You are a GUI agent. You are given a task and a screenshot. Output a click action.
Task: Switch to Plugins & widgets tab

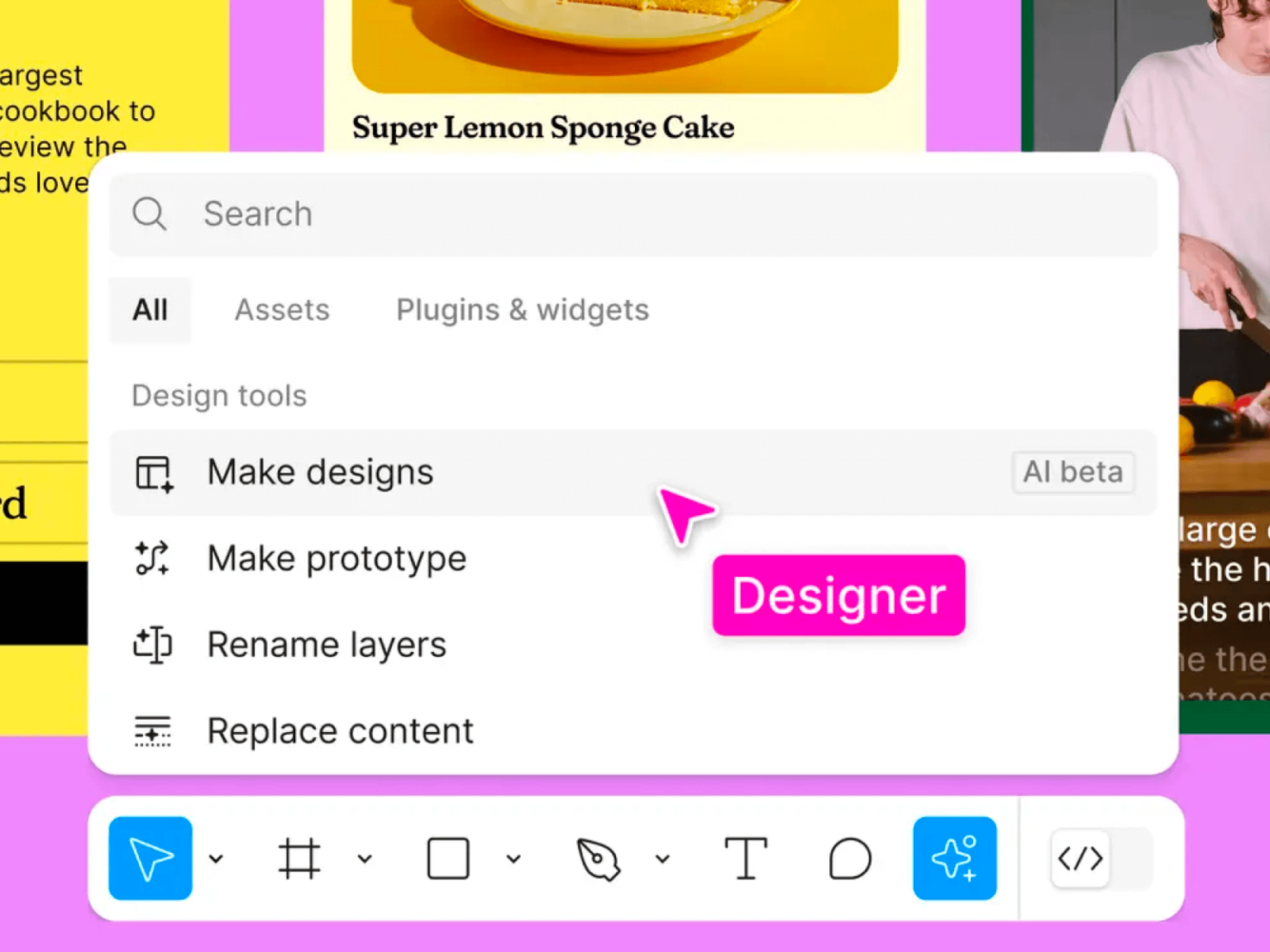click(523, 310)
